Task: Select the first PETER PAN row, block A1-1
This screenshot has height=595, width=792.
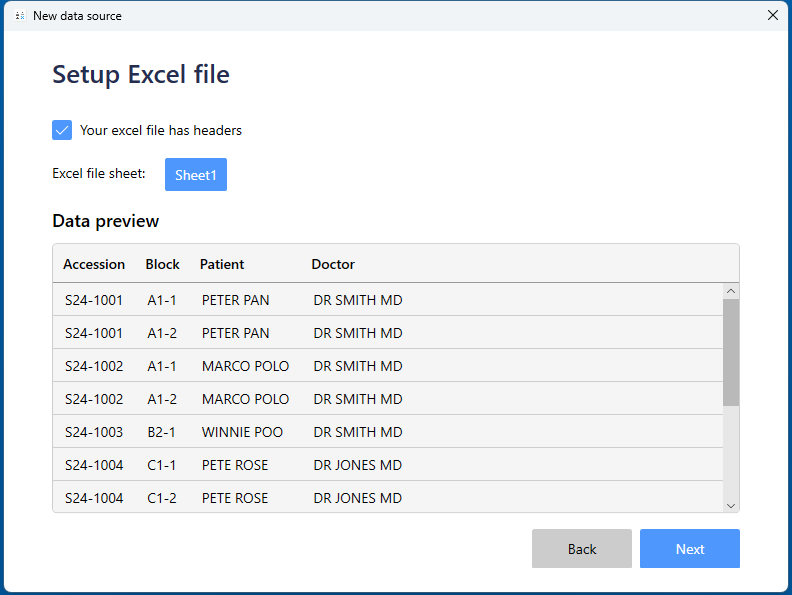Action: 235,300
